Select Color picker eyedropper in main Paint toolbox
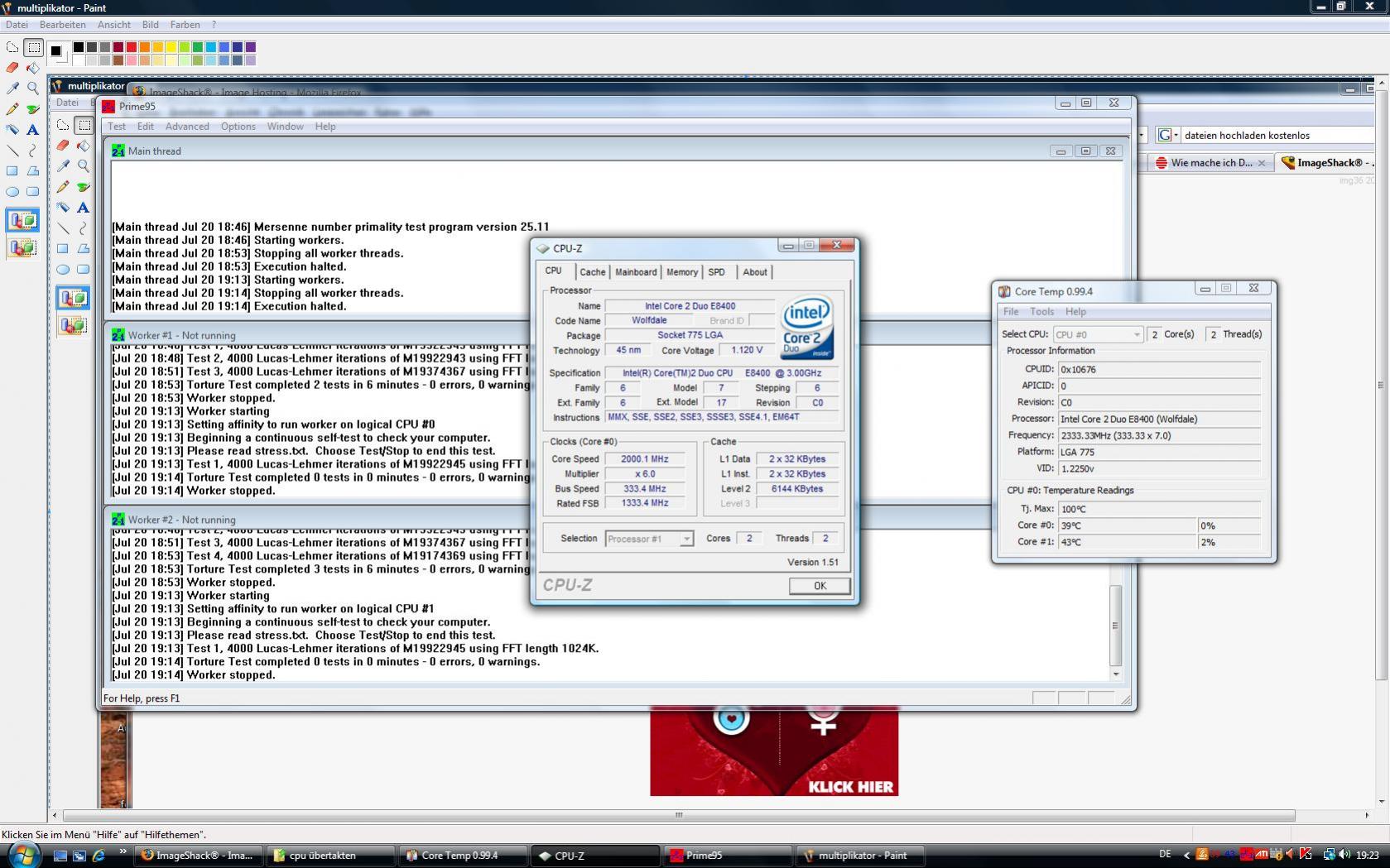 pyautogui.click(x=12, y=88)
